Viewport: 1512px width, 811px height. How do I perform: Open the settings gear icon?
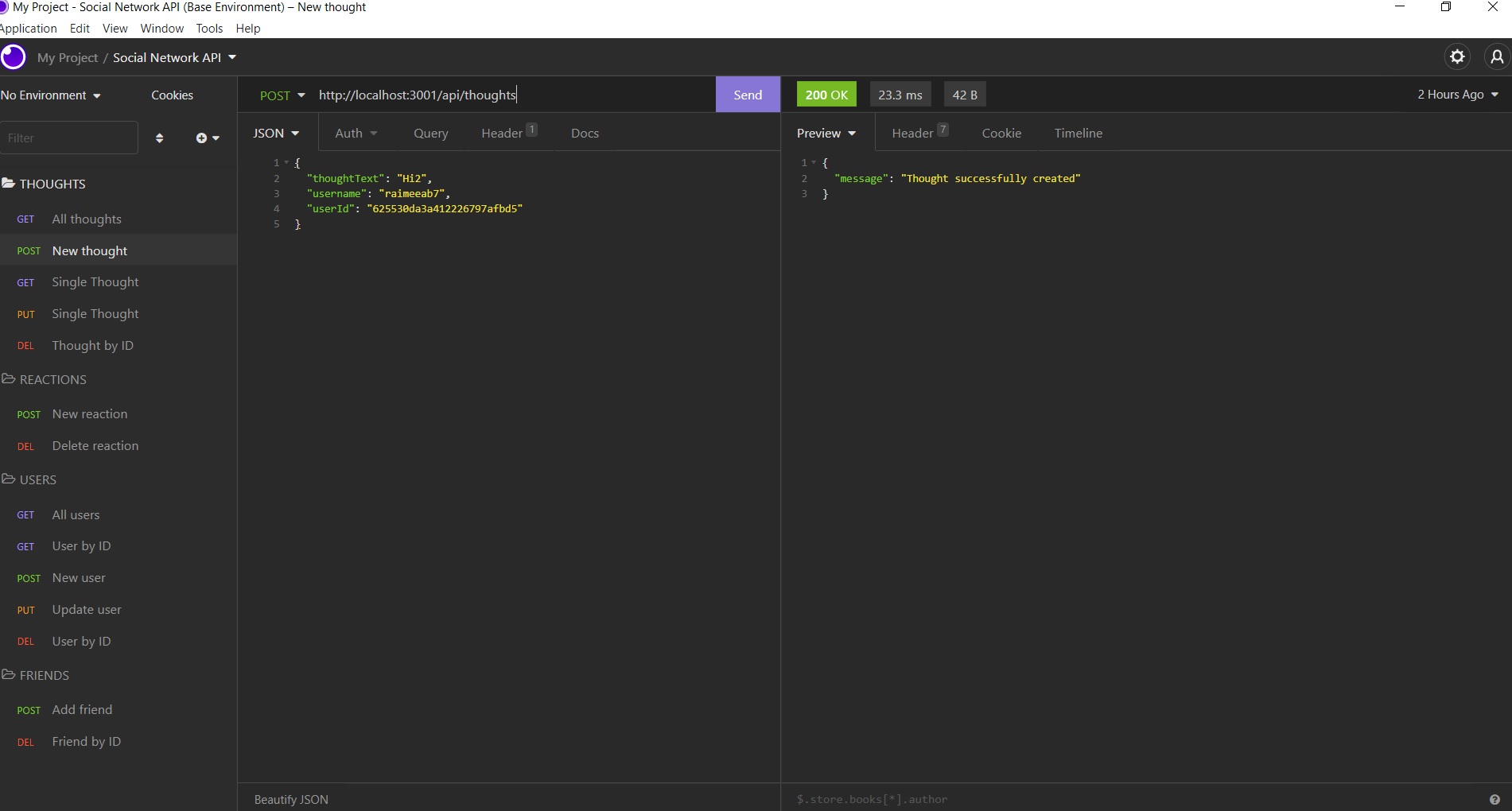click(x=1457, y=56)
